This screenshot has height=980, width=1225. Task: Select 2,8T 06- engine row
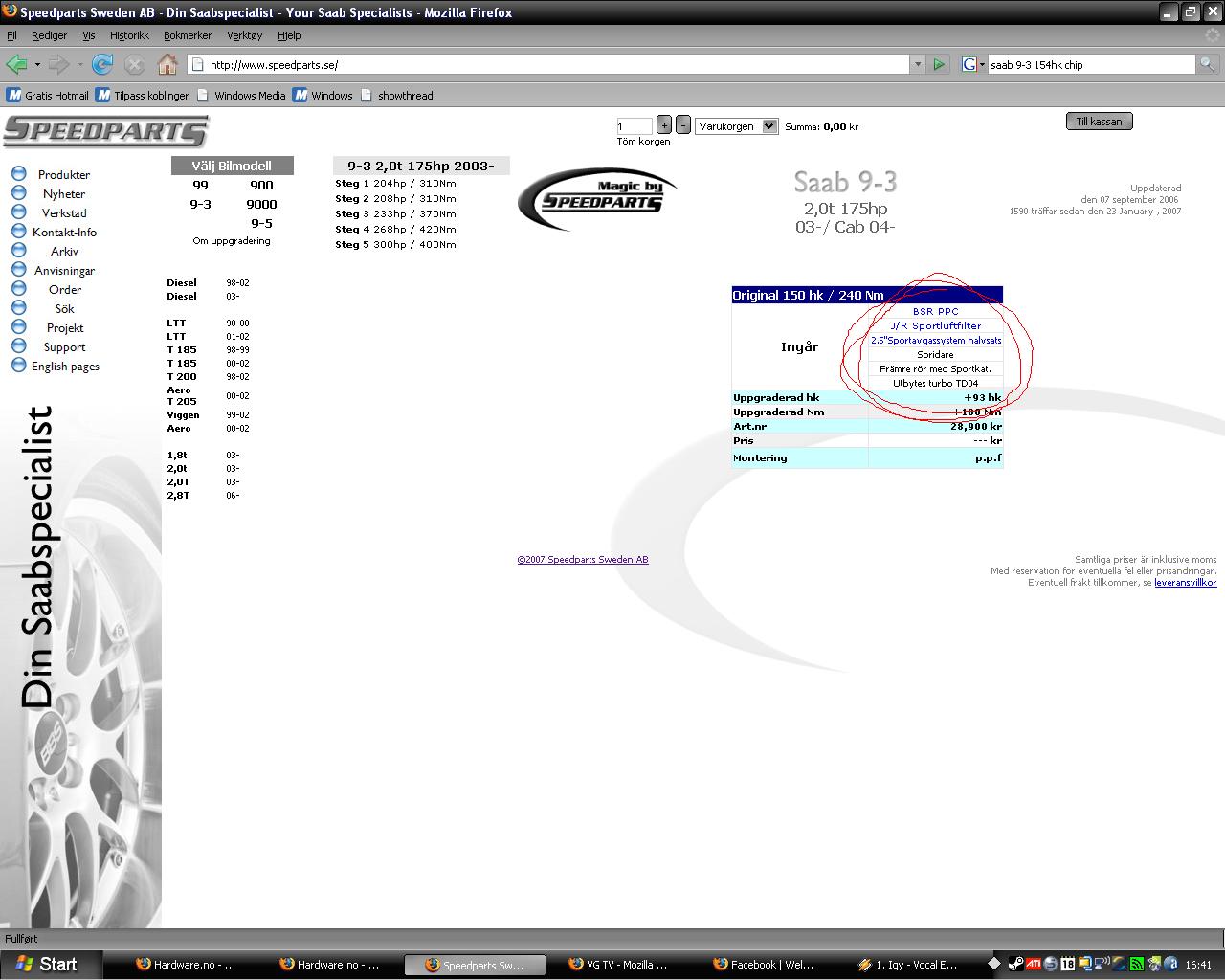click(x=203, y=496)
